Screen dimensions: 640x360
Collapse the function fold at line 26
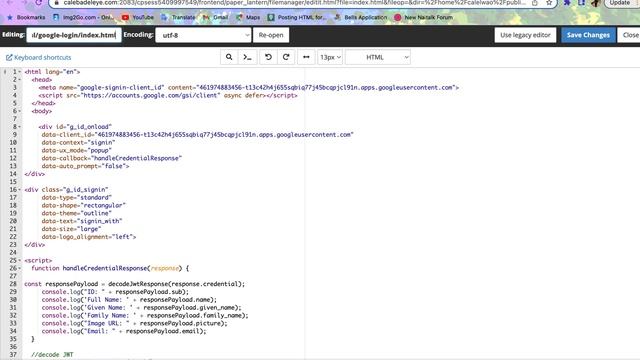pyautogui.click(x=20, y=268)
